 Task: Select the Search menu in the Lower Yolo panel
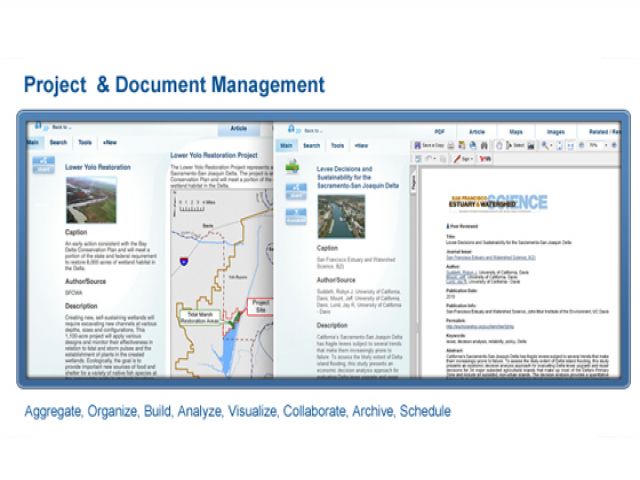[58, 142]
